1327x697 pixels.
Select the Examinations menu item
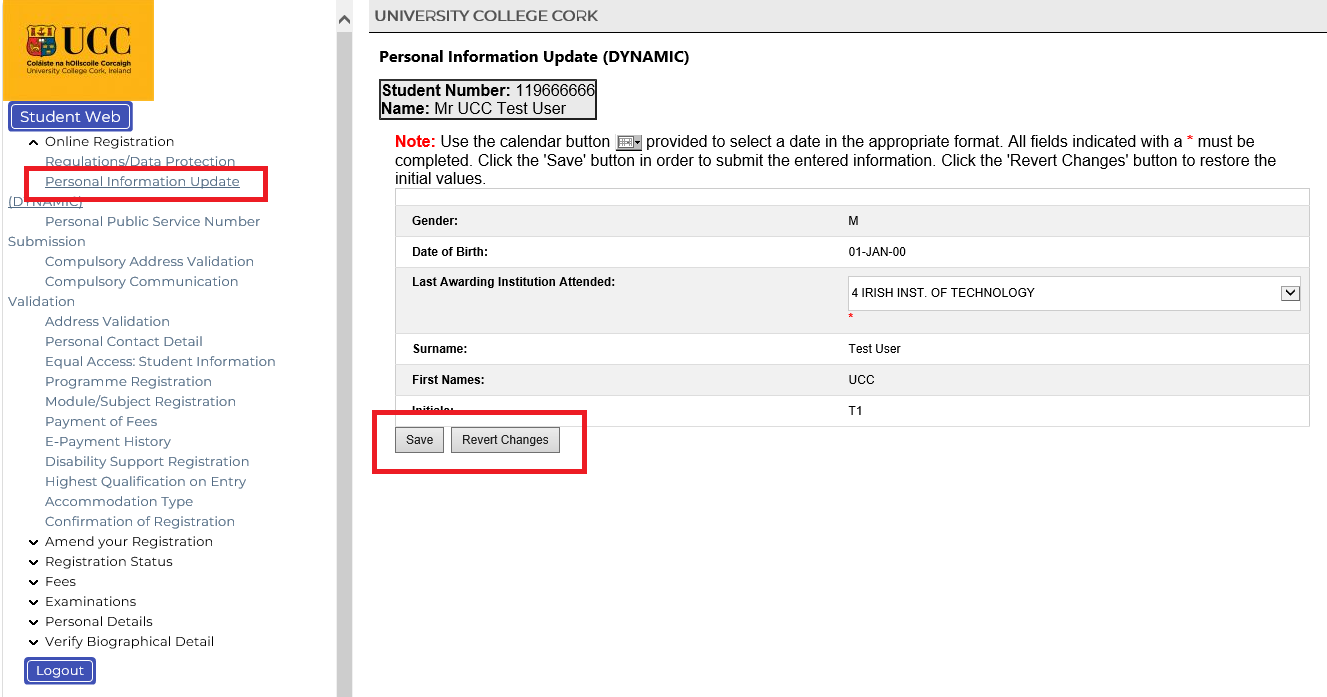point(90,602)
